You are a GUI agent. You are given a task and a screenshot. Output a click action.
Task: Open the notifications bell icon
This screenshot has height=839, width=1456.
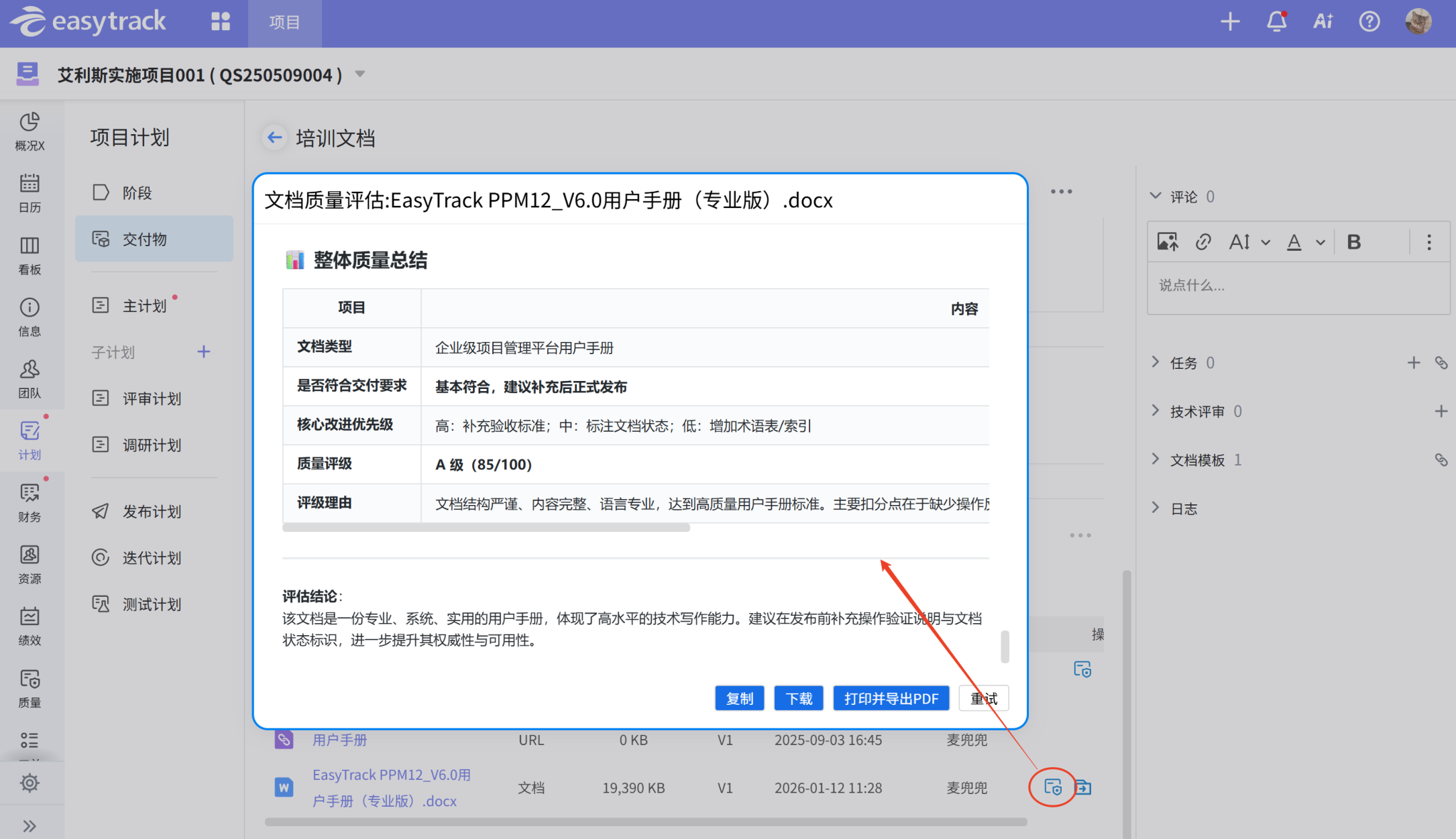tap(1276, 22)
